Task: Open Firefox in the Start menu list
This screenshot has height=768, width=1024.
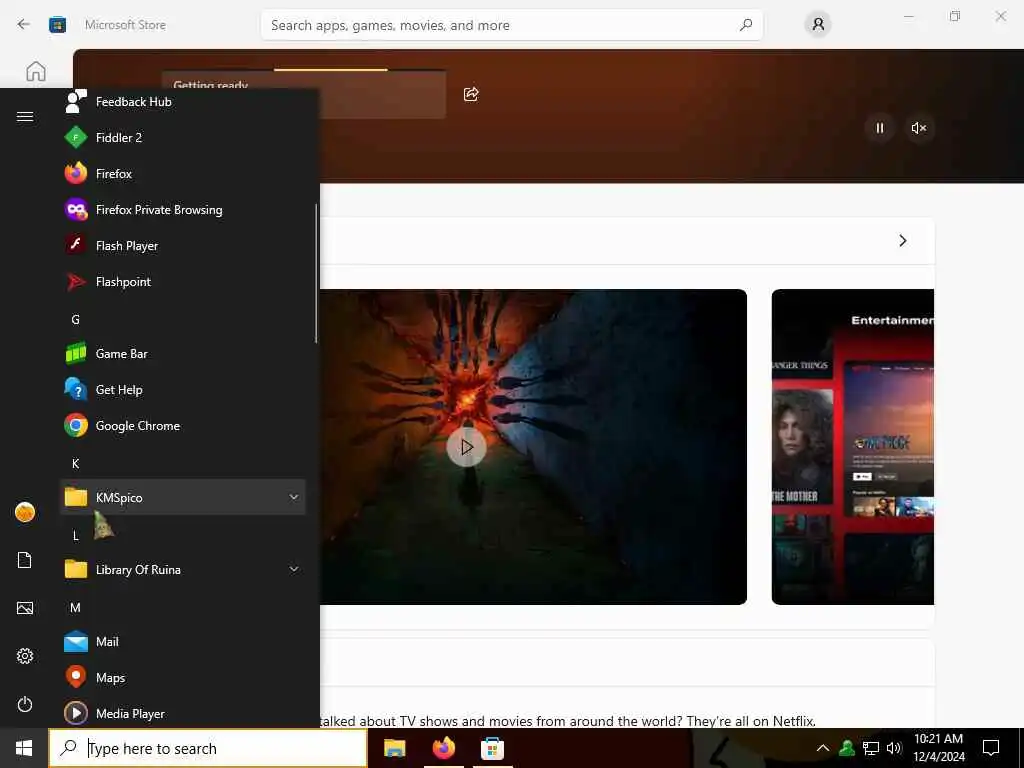Action: 183,174
